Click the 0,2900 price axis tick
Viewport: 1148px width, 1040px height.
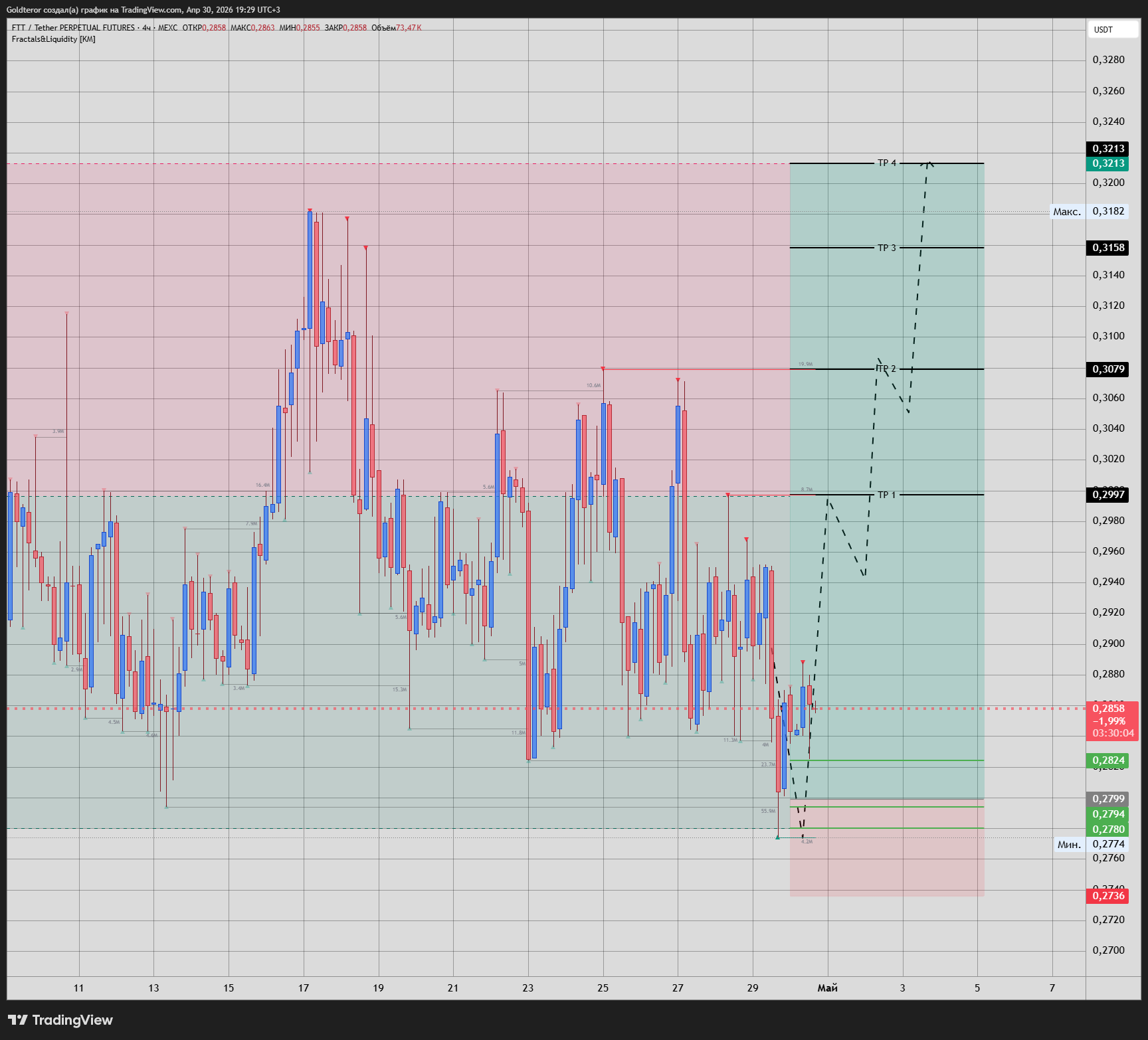click(x=1109, y=644)
